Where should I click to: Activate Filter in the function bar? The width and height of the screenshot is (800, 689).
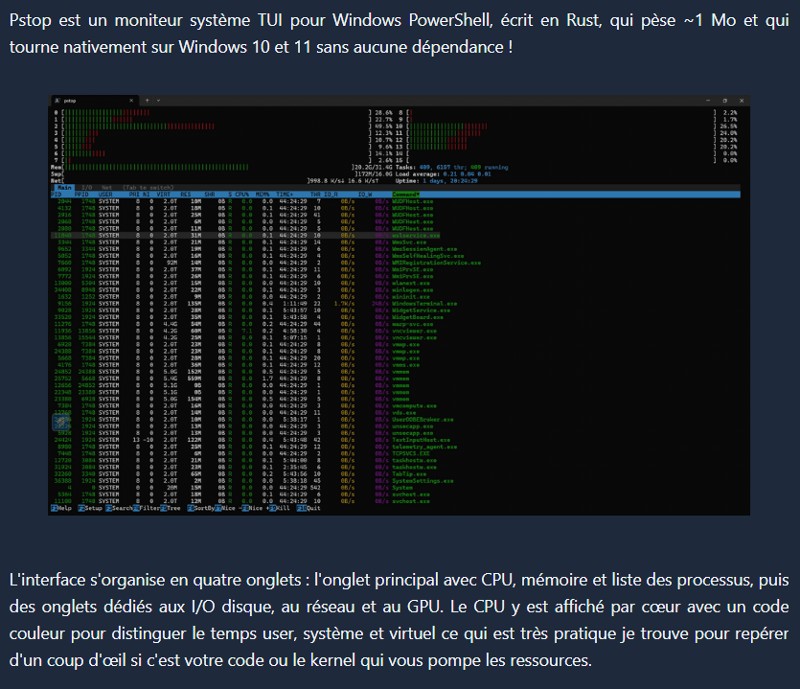146,508
